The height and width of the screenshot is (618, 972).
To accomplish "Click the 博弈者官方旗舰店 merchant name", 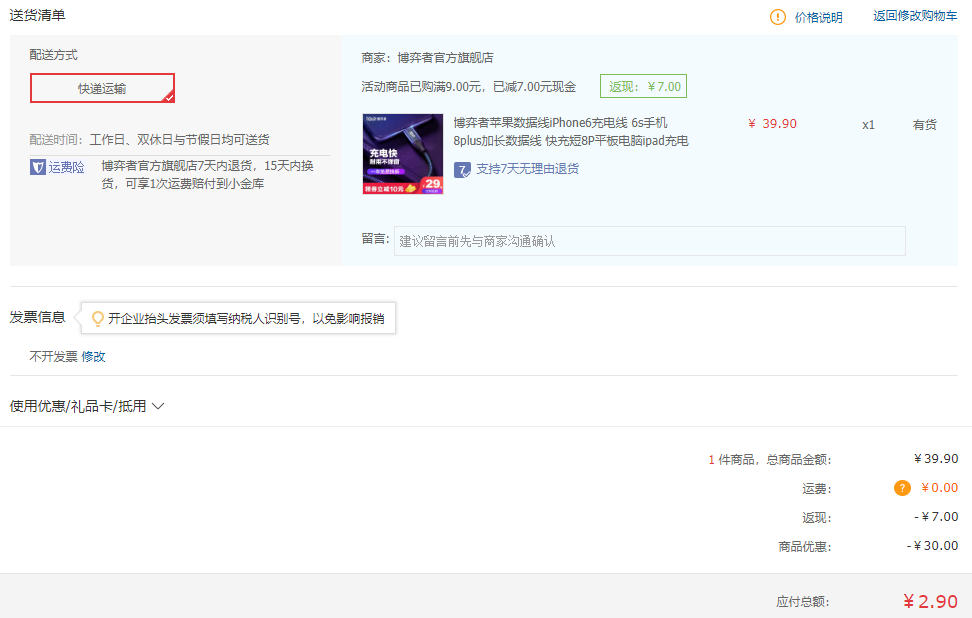I will point(445,58).
